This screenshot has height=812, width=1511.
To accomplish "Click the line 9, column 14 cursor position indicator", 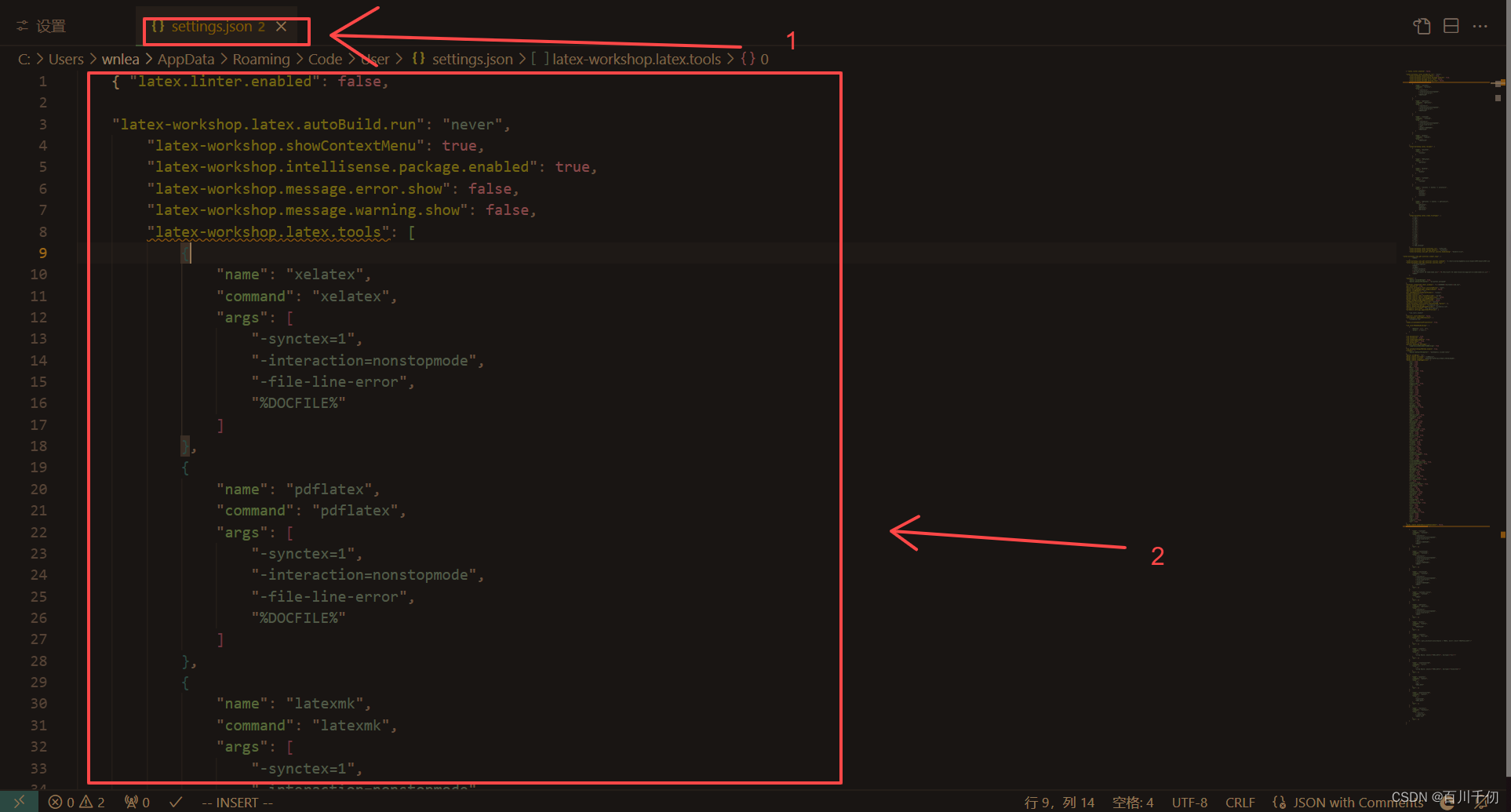I will pyautogui.click(x=1058, y=802).
